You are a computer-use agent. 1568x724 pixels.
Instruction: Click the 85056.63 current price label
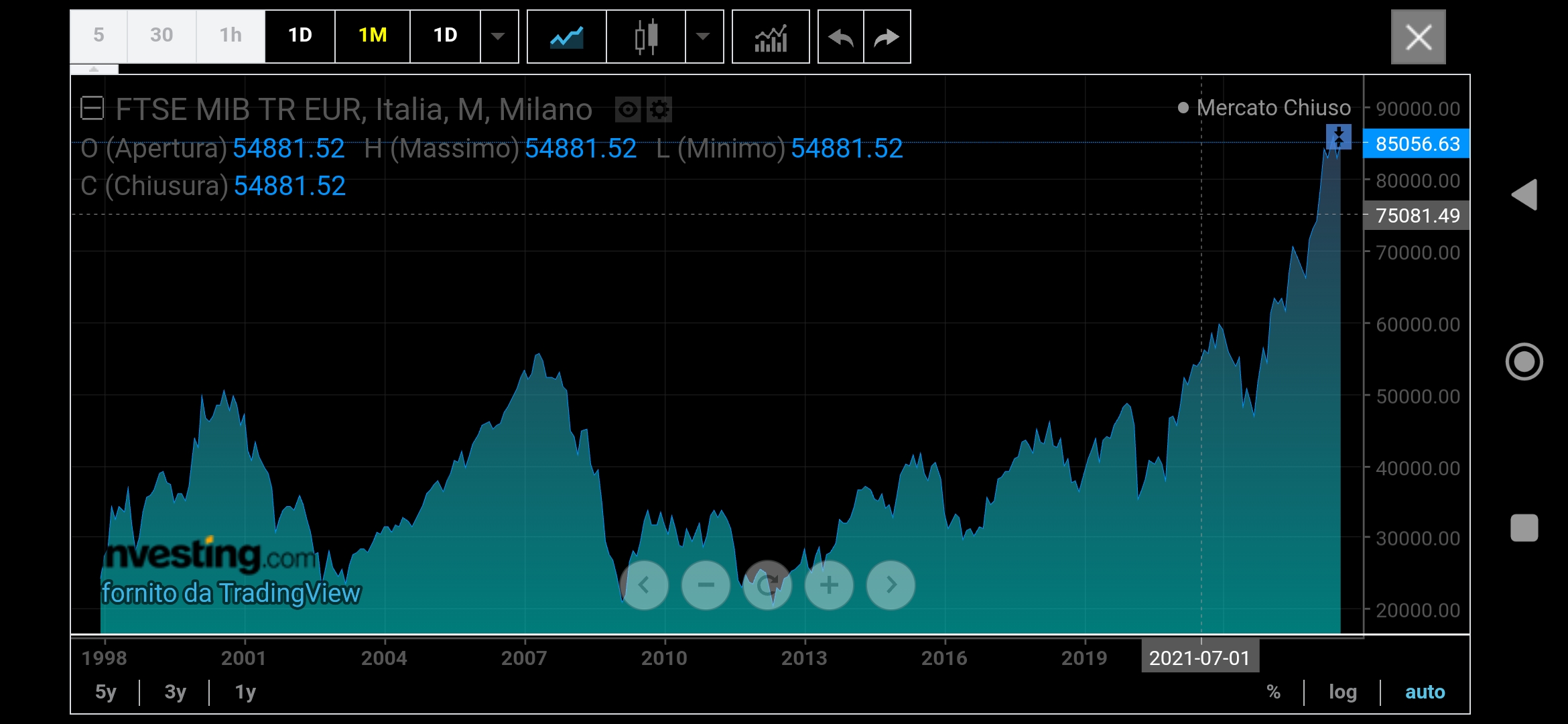[1417, 144]
